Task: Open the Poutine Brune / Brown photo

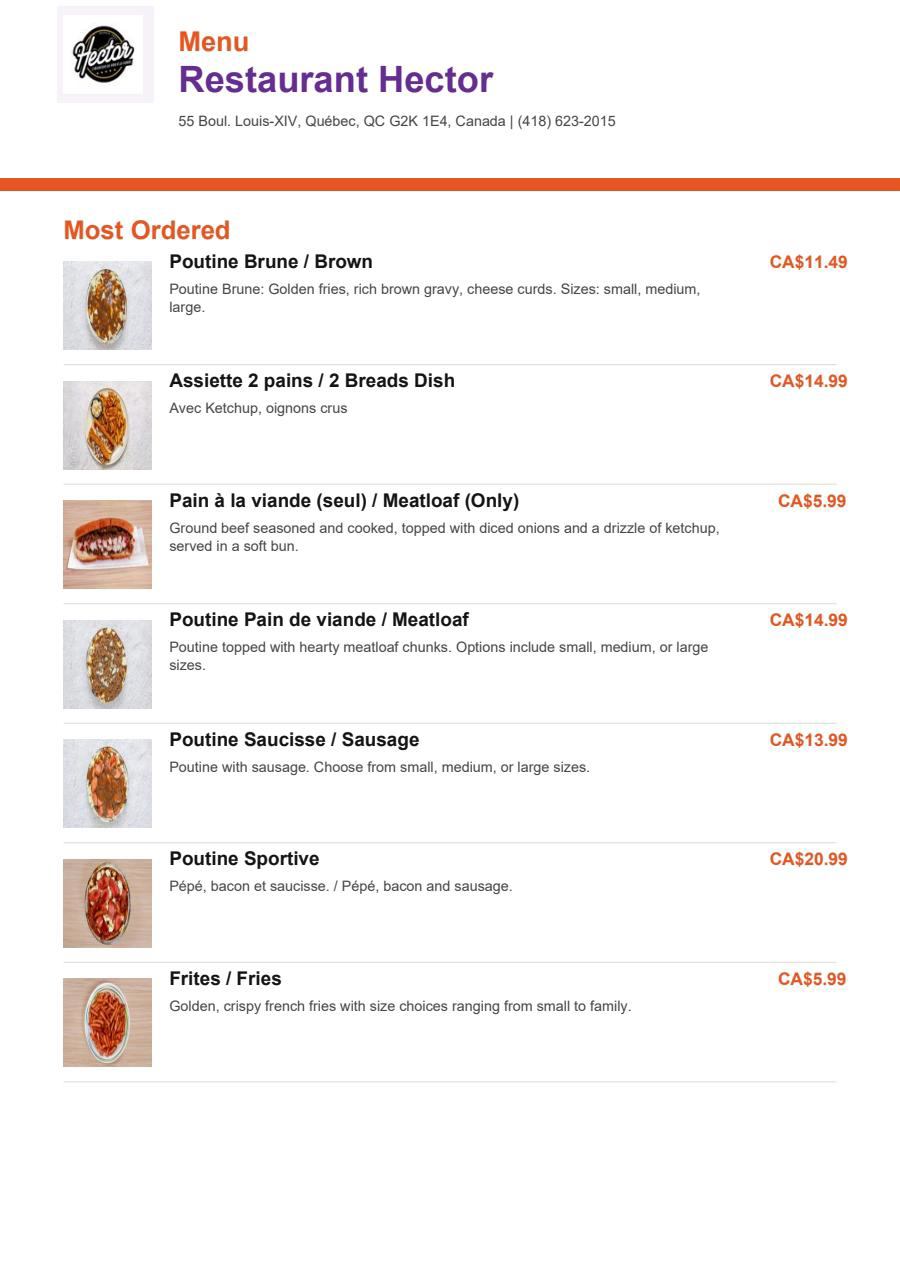Action: pos(107,306)
